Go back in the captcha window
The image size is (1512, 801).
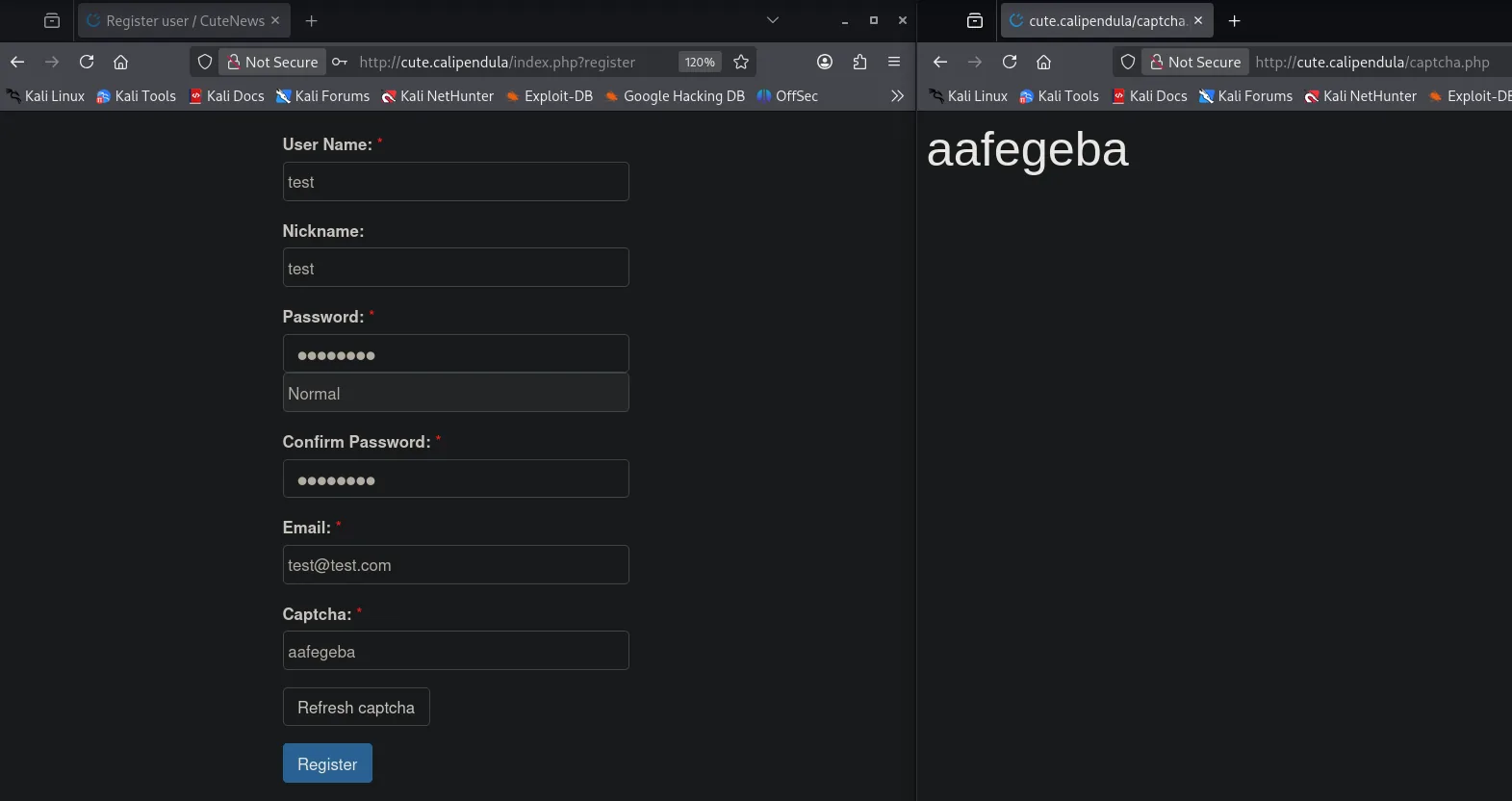tap(940, 62)
